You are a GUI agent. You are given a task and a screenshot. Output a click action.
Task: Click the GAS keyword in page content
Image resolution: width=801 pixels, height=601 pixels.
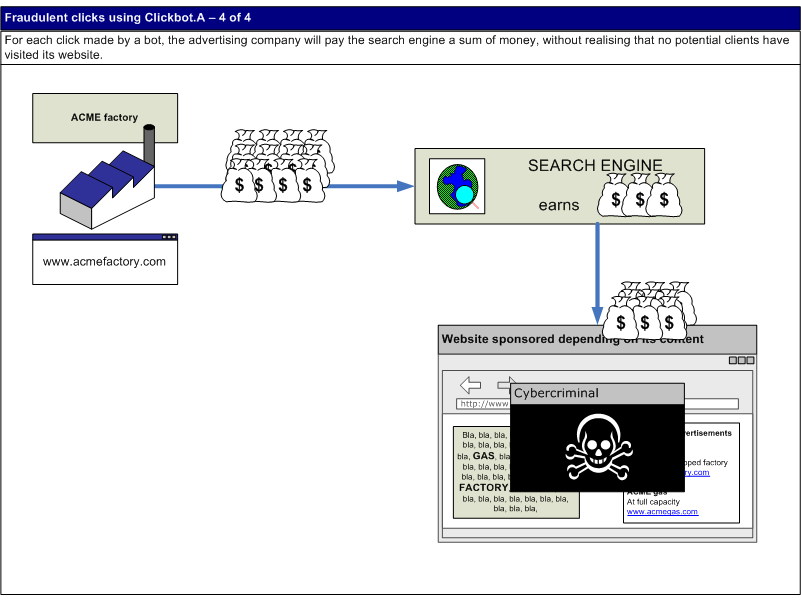coord(483,455)
